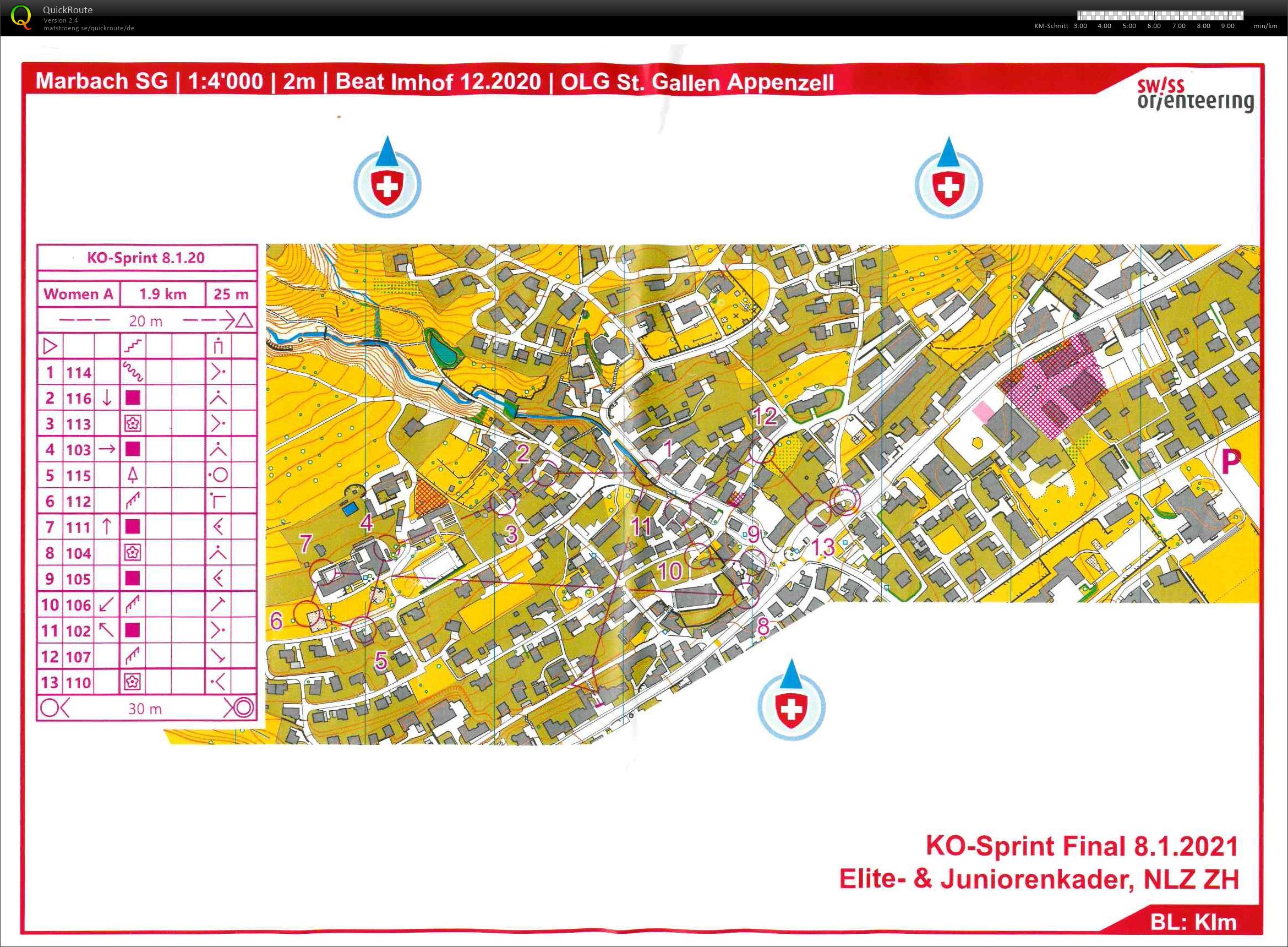Select the 3:00 pace label
This screenshot has height=947, width=1288.
(1080, 26)
